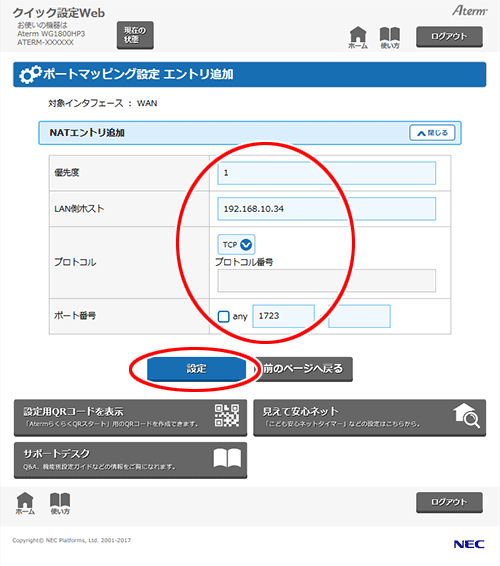Click the Copyright NEC Platforms text

point(71,540)
